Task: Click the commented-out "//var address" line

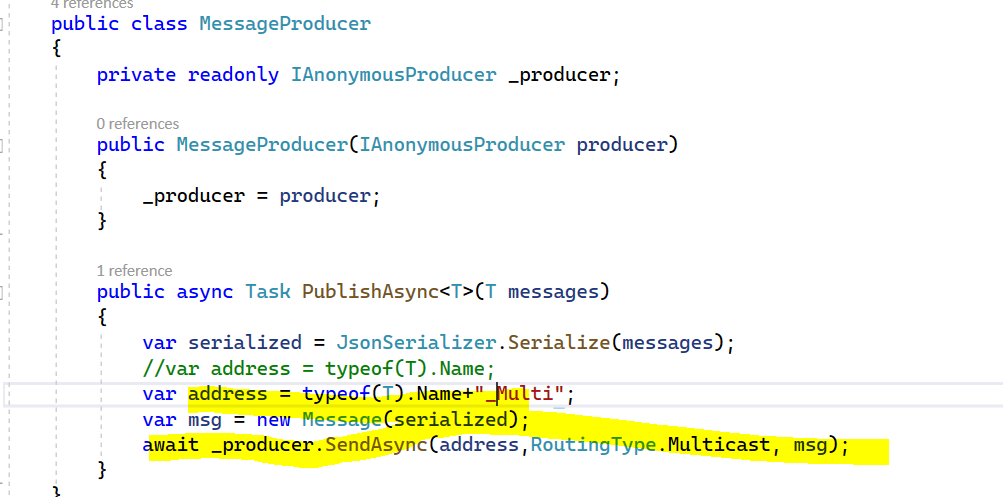Action: (x=319, y=369)
